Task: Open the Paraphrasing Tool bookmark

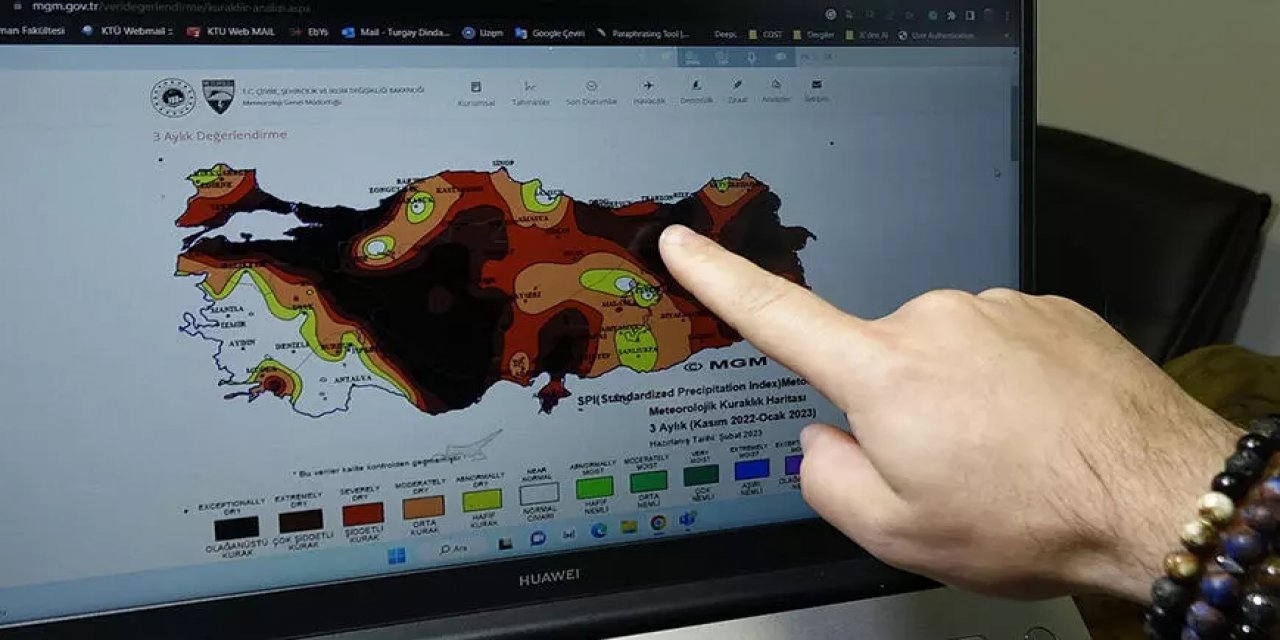Action: (x=648, y=33)
